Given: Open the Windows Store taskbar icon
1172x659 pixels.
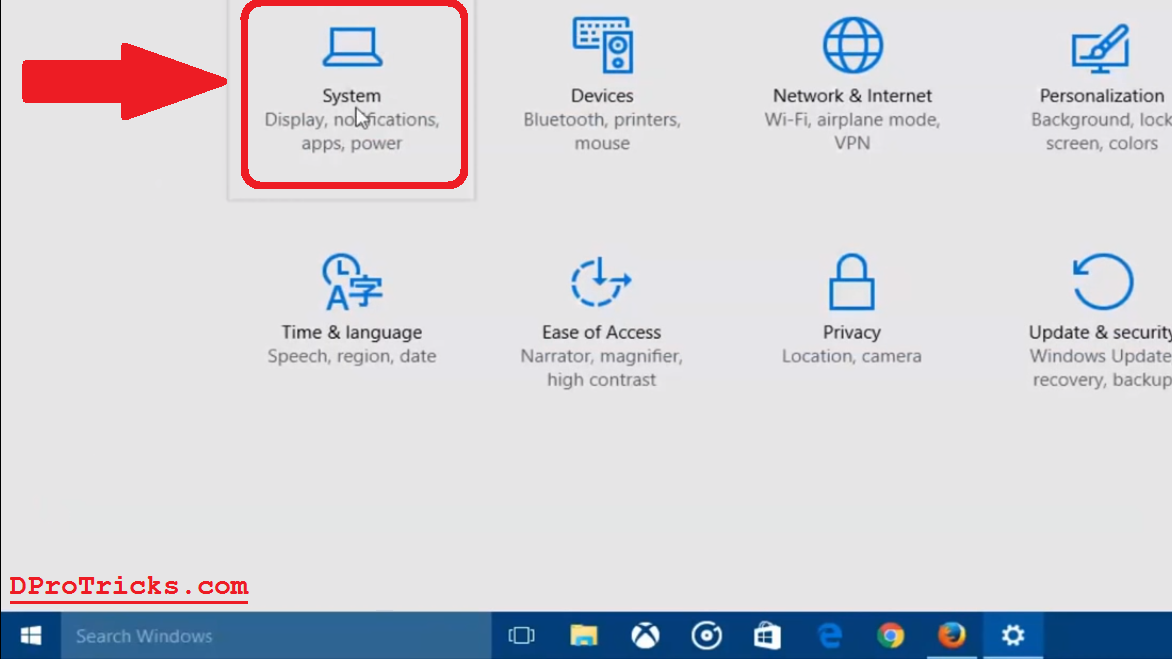Looking at the screenshot, I should [x=768, y=636].
